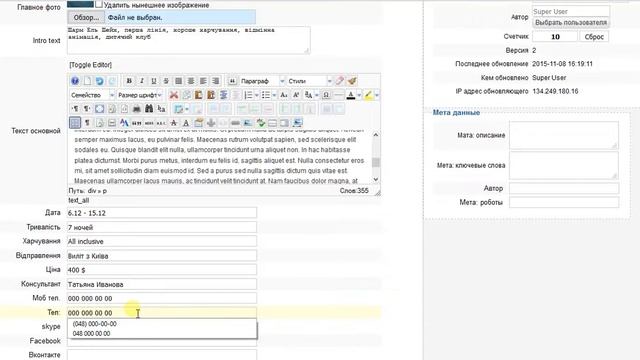Expand highlight color picker arrow
Viewport: 640px width, 360px height.
tap(377, 95)
